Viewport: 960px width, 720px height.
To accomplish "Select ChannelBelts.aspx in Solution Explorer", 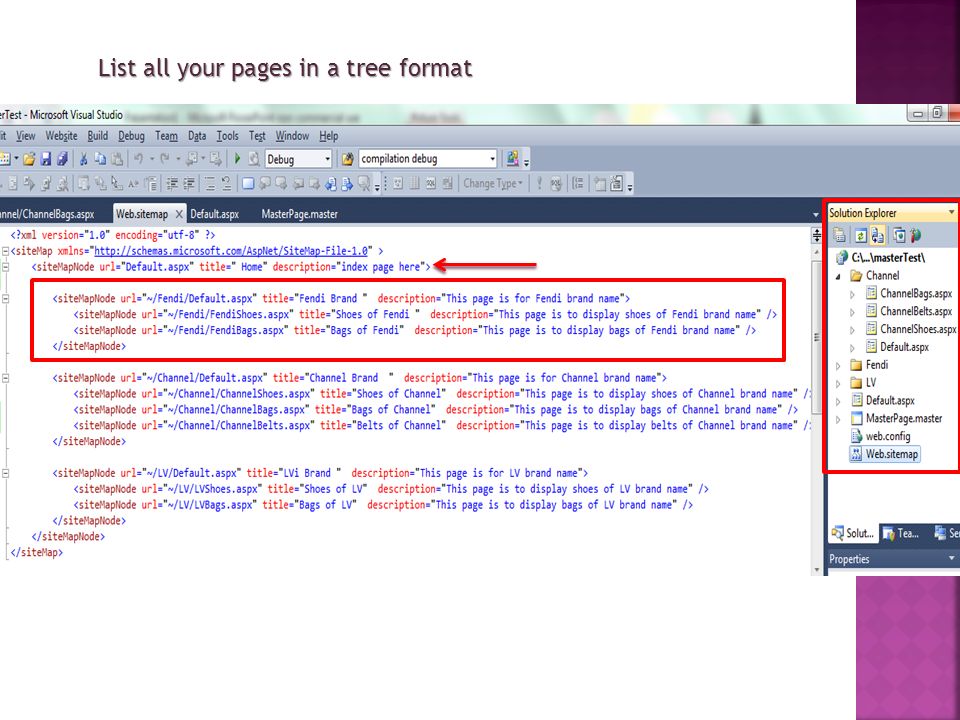I will coord(910,312).
